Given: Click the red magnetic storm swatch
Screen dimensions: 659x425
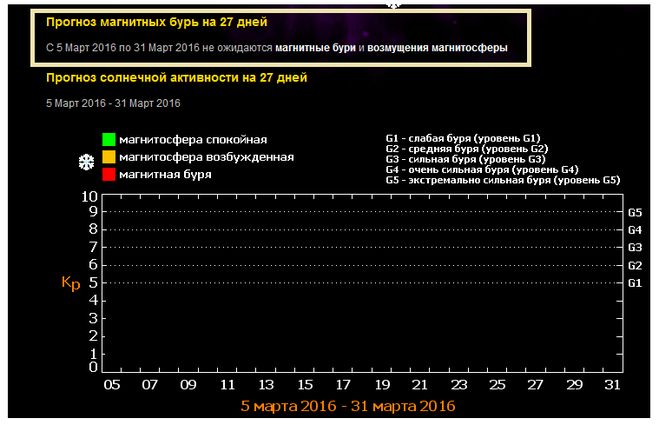Looking at the screenshot, I should 108,174.
